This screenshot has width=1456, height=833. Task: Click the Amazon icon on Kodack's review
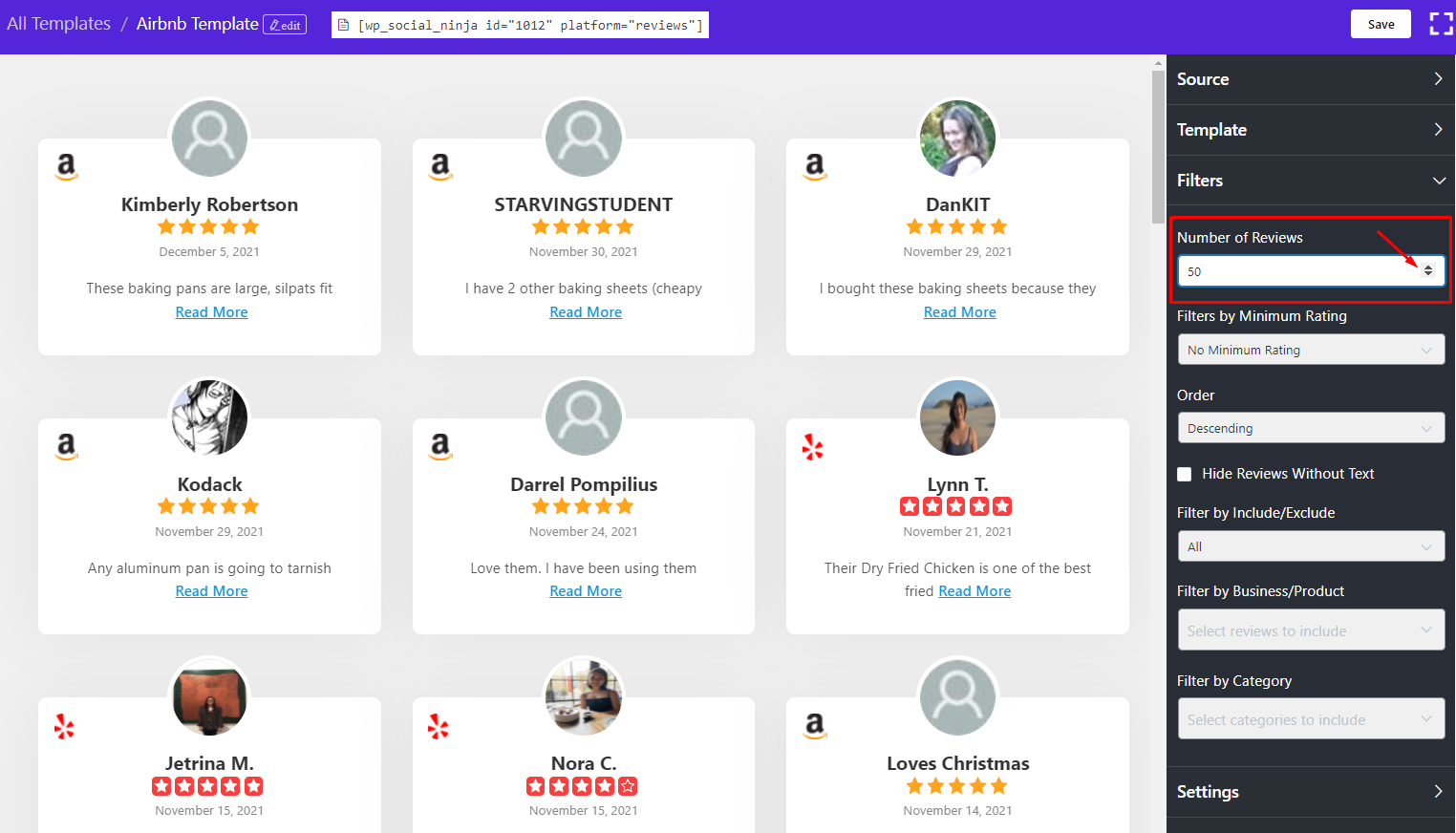(x=66, y=446)
